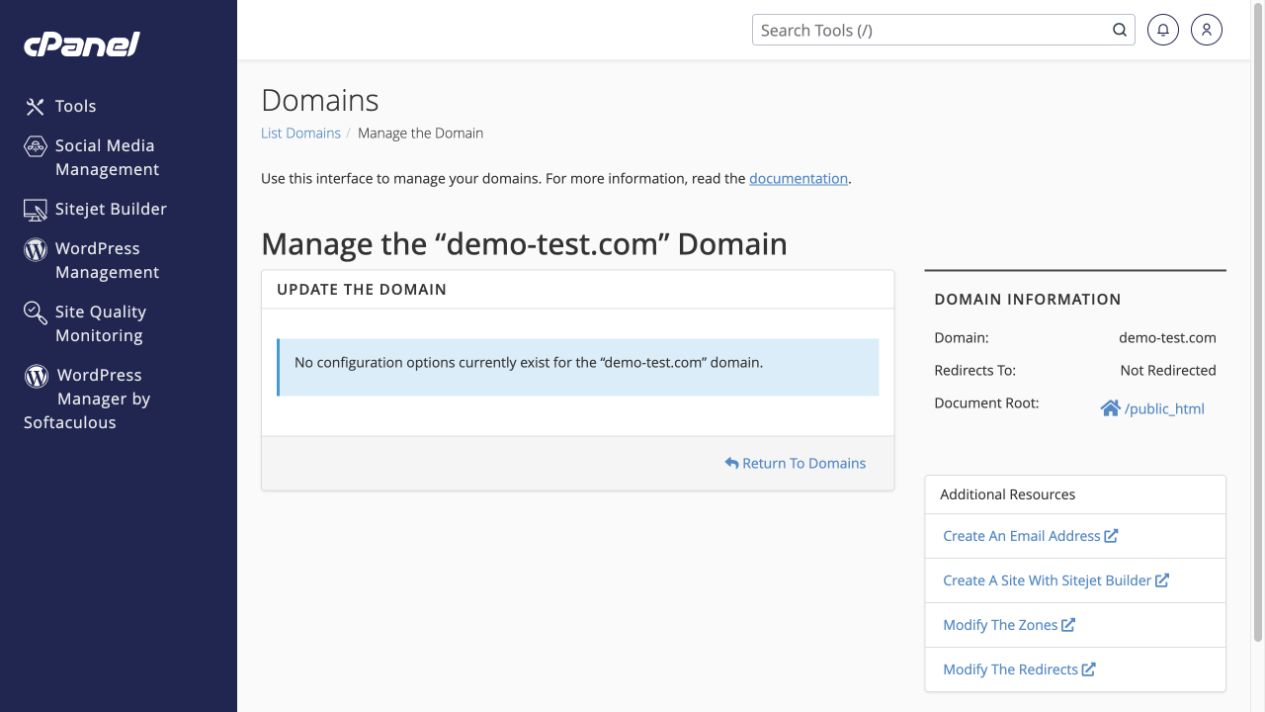This screenshot has width=1265, height=712.
Task: Open Social Media Management icon in sidebar
Action: click(x=35, y=146)
